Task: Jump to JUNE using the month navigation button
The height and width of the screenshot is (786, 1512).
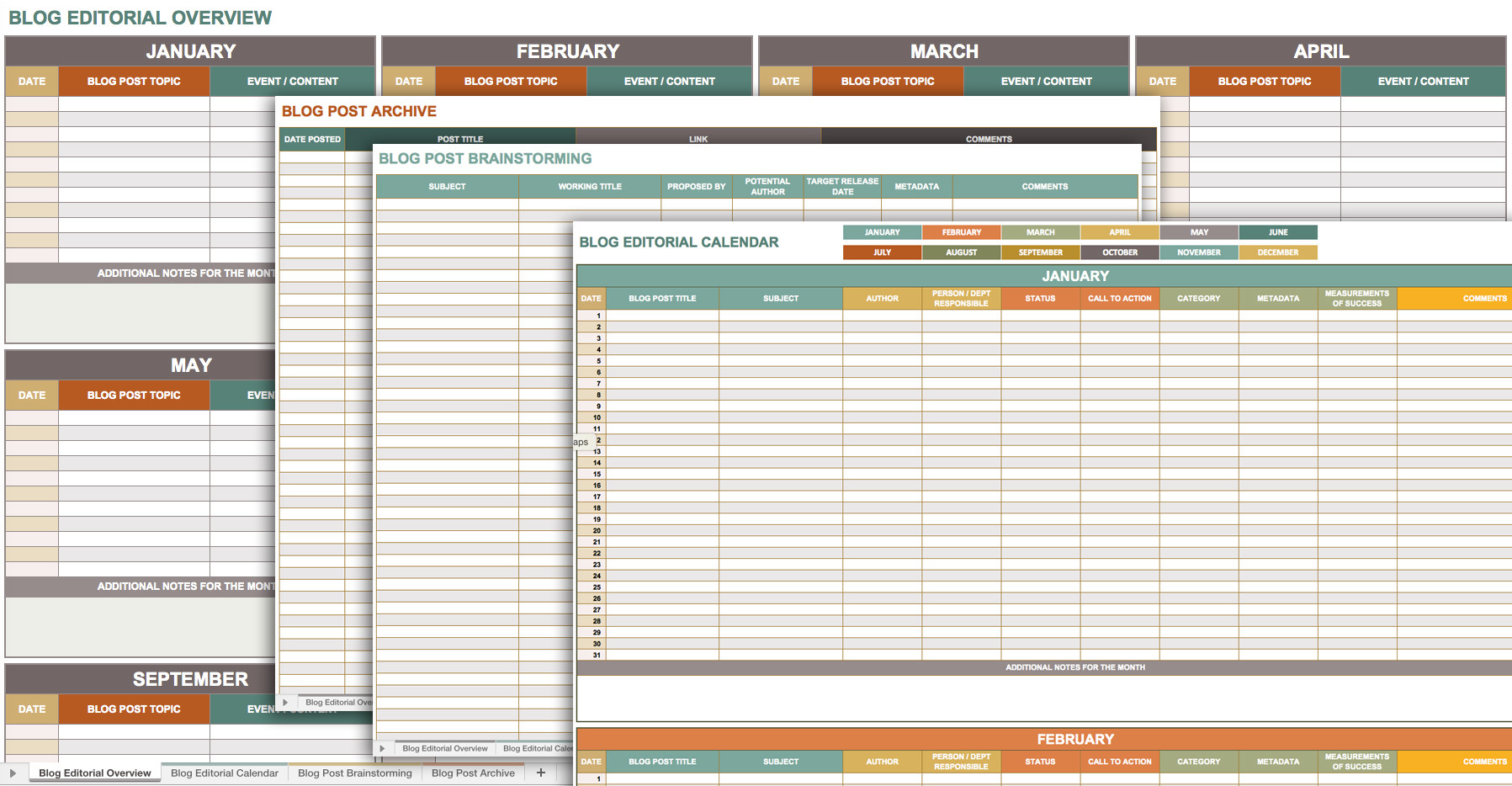Action: click(1277, 232)
